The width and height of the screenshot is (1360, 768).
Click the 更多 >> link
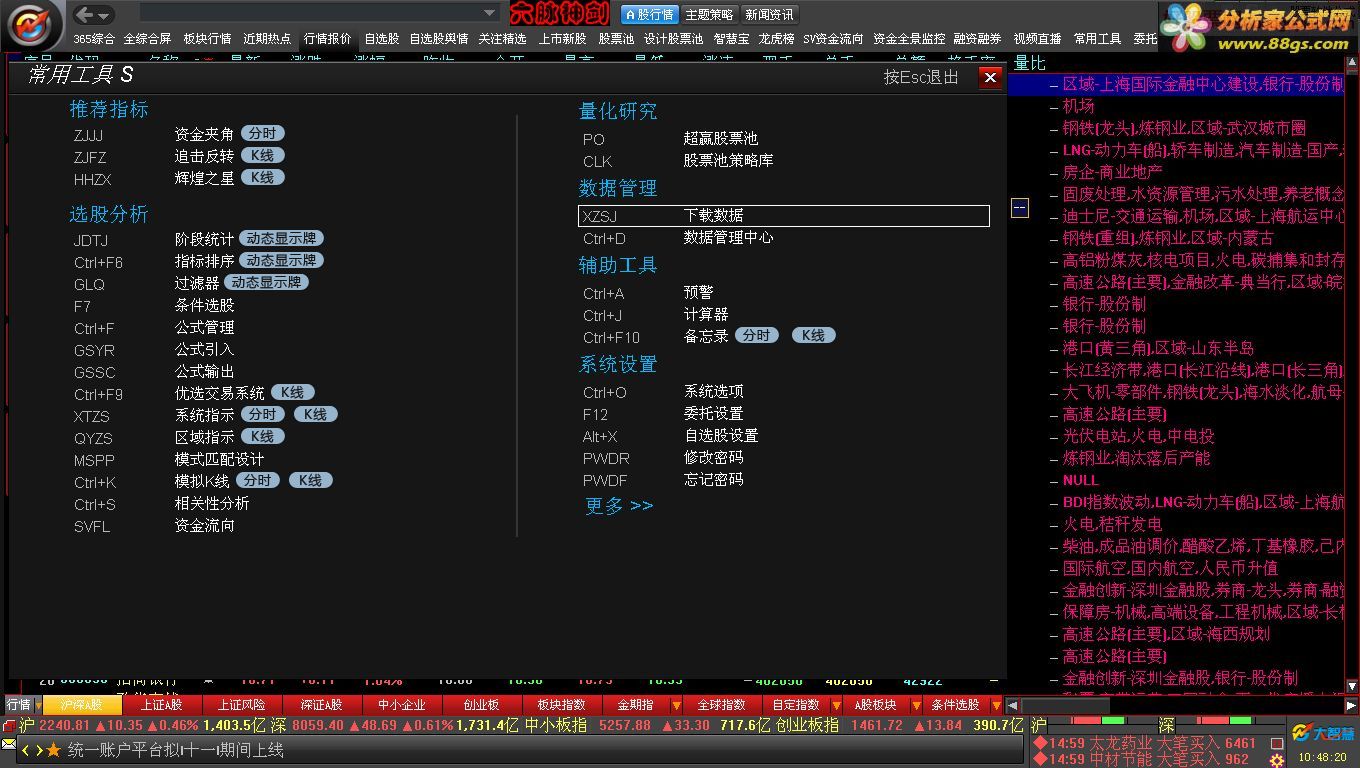click(619, 506)
